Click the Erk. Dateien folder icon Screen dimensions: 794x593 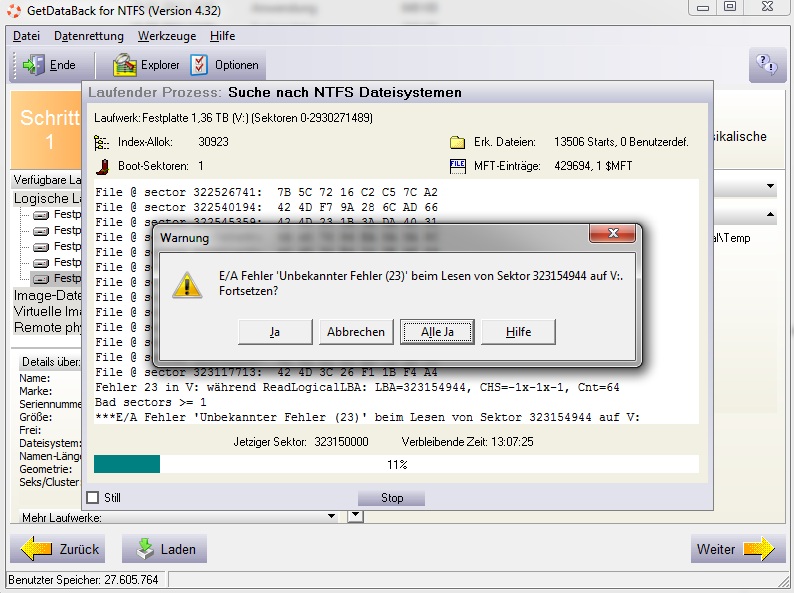(x=457, y=142)
